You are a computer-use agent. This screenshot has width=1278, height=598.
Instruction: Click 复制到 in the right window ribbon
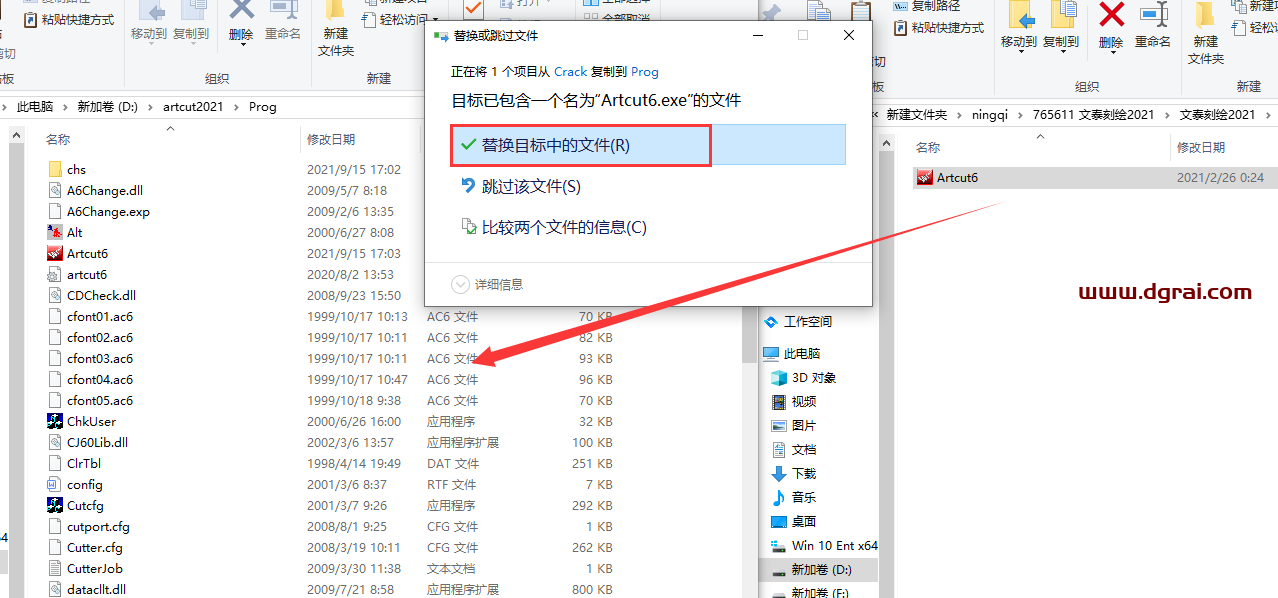click(x=1061, y=27)
